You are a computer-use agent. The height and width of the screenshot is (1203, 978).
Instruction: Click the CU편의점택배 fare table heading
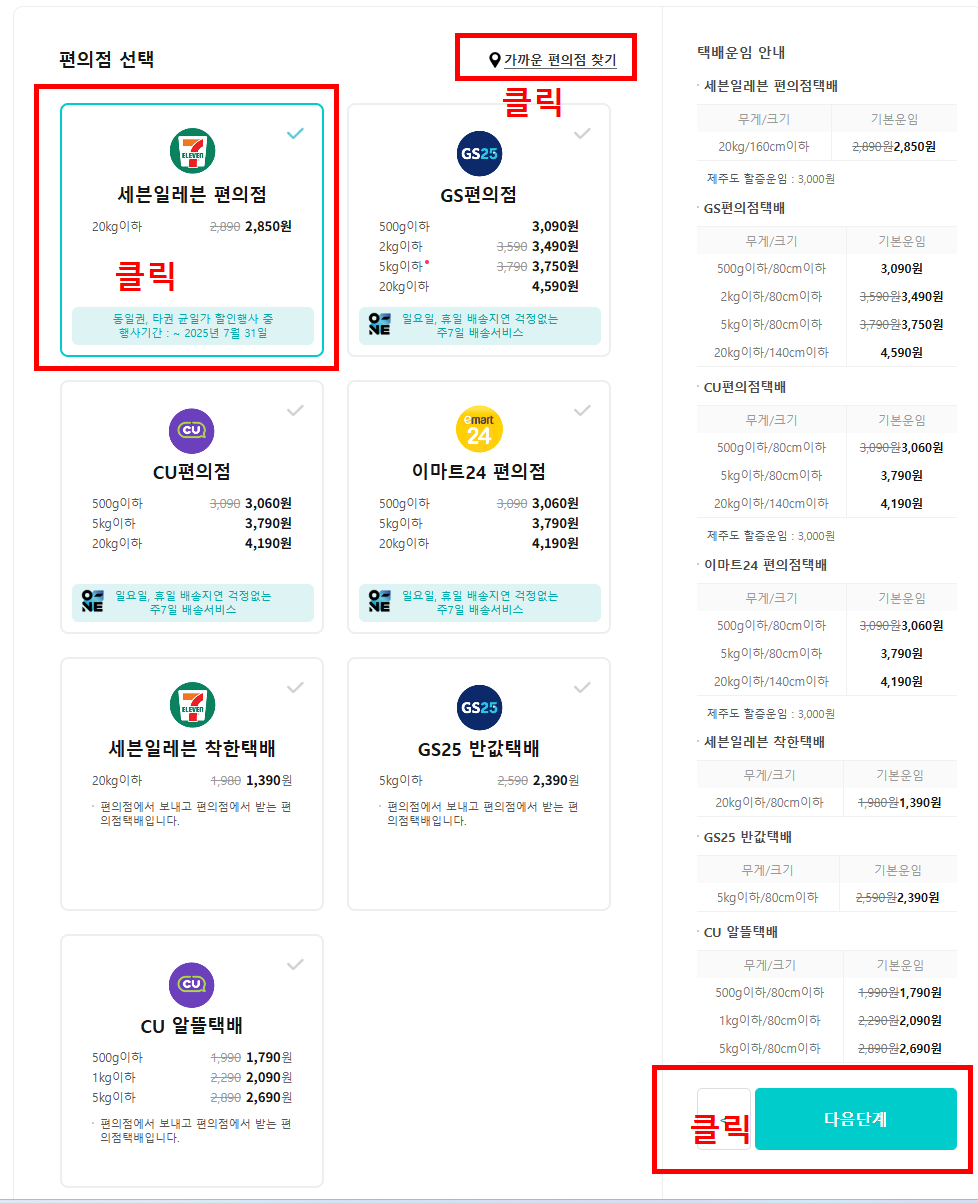[745, 386]
